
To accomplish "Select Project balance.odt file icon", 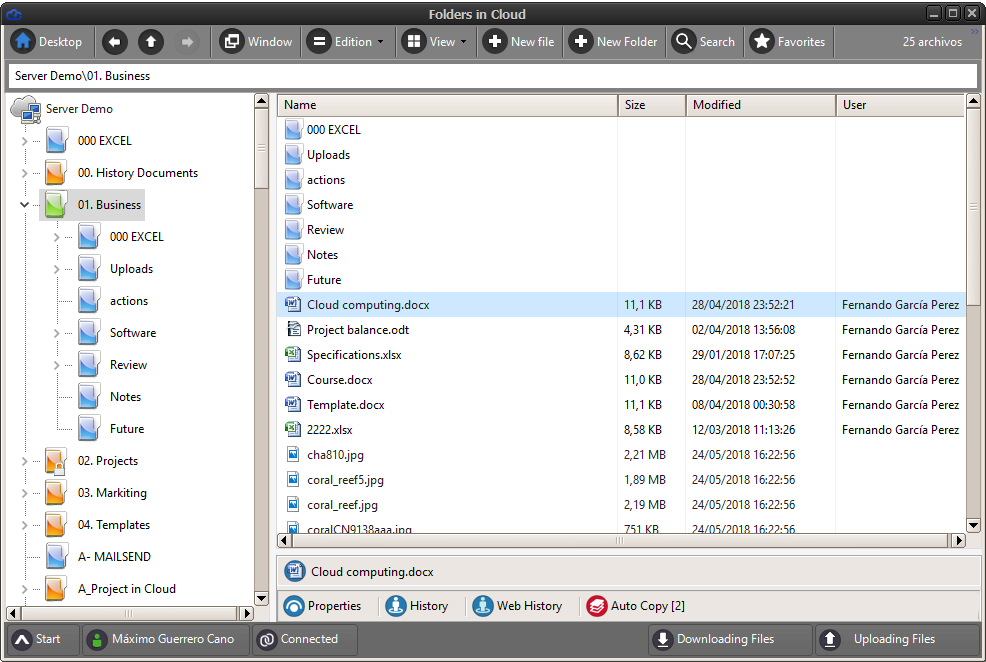I will pyautogui.click(x=292, y=329).
